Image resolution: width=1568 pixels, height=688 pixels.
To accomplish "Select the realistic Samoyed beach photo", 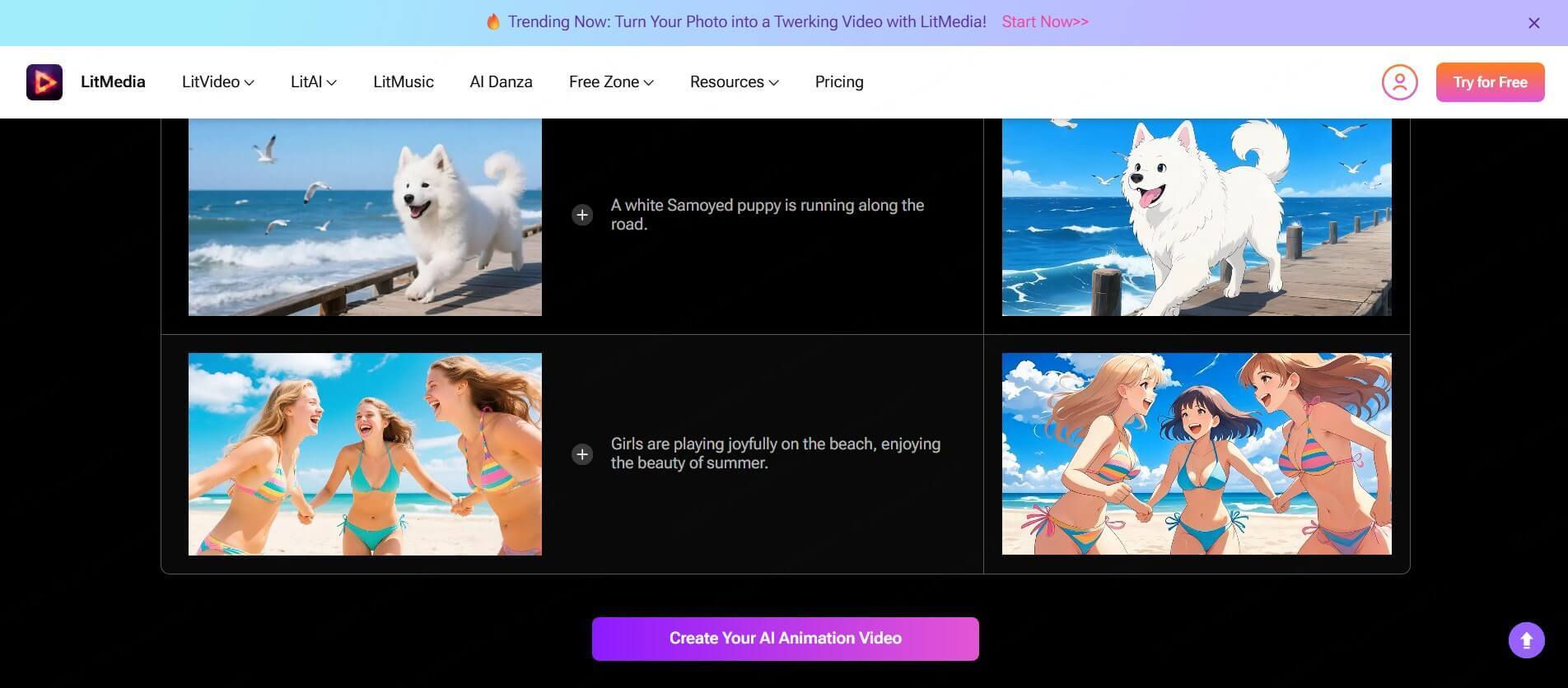I will 365,217.
